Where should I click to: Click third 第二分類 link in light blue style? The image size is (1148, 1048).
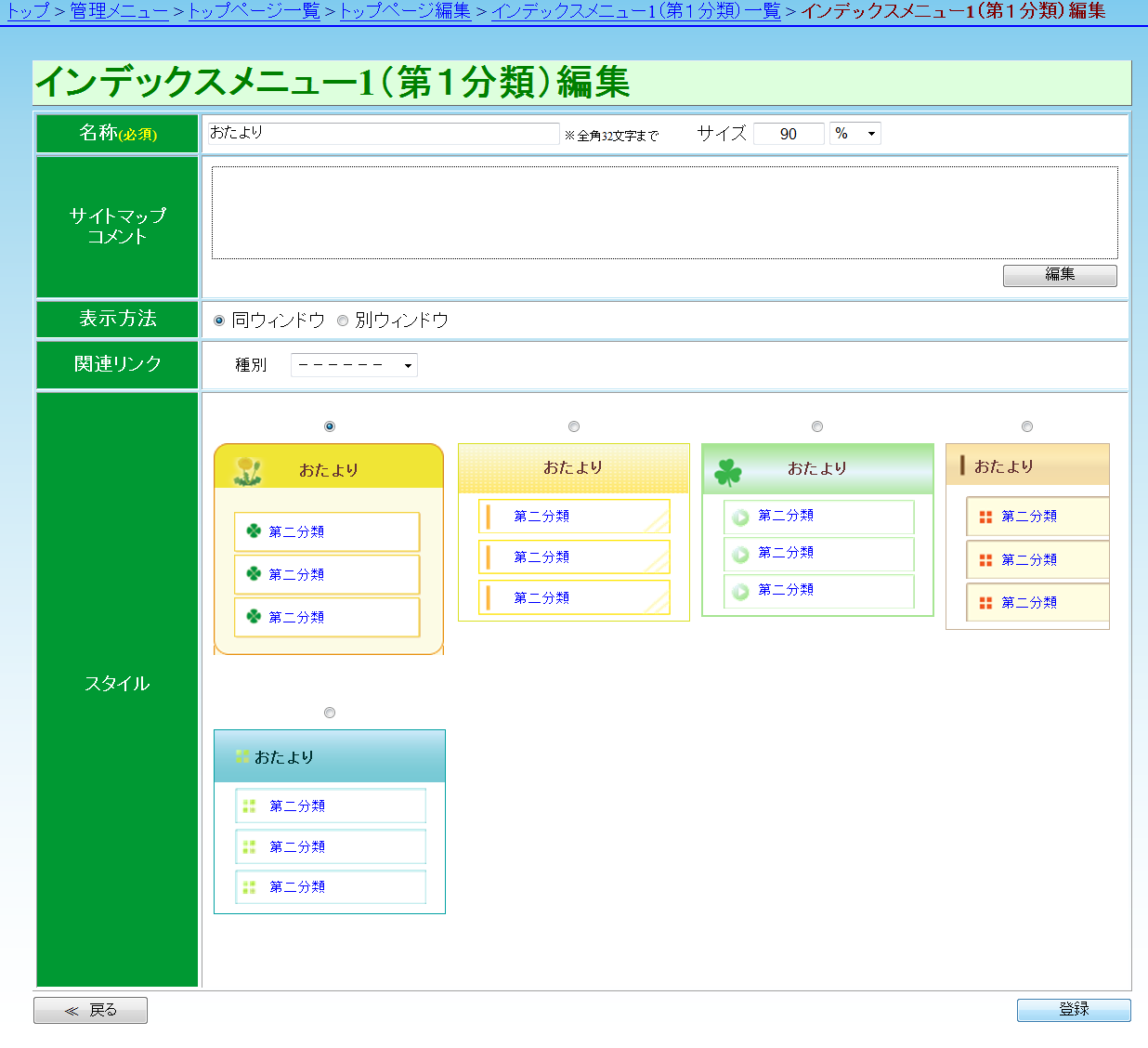click(x=297, y=887)
